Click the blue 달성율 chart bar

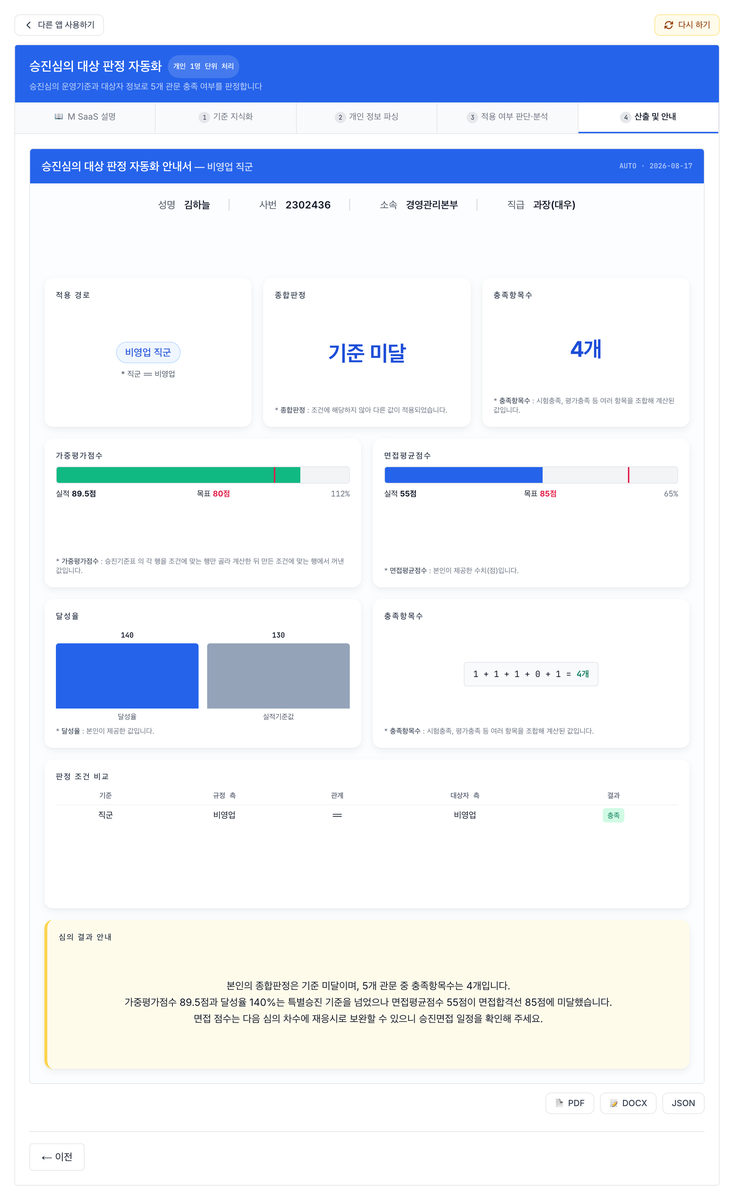[127, 676]
